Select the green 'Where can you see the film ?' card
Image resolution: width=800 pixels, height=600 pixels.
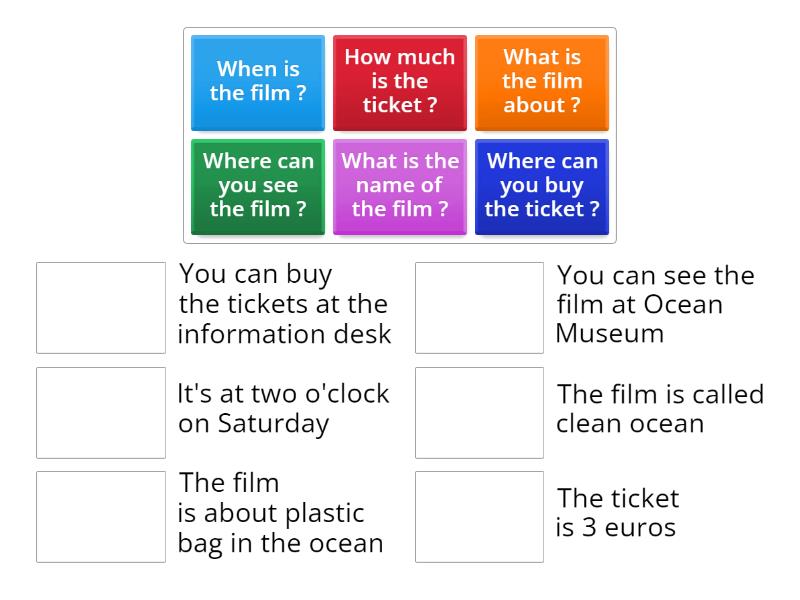point(257,186)
